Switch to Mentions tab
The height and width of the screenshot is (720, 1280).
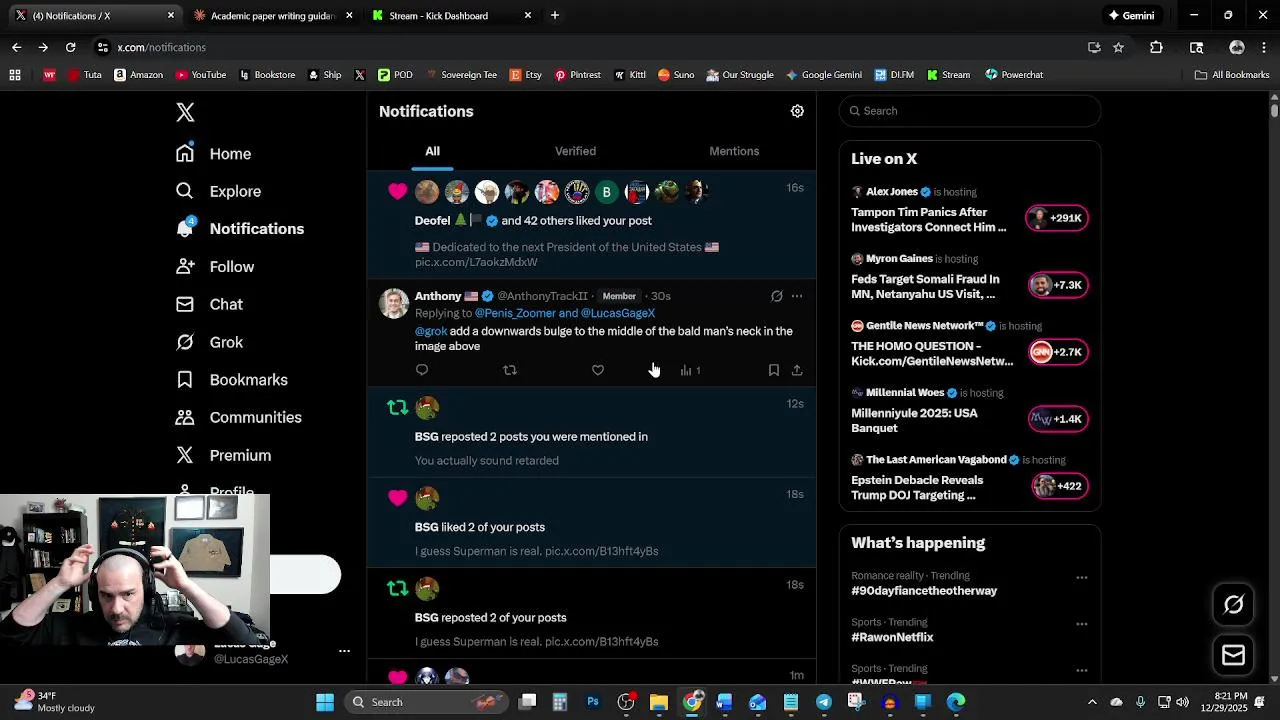tap(734, 151)
